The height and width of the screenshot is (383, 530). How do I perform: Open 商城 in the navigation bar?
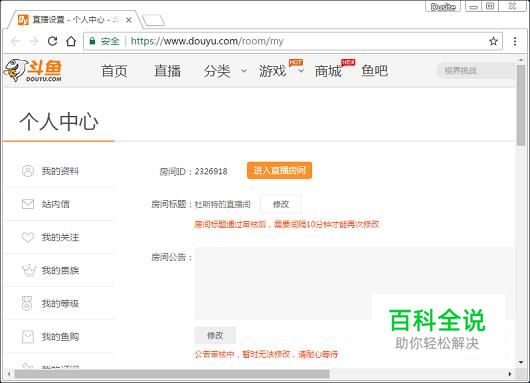point(328,71)
